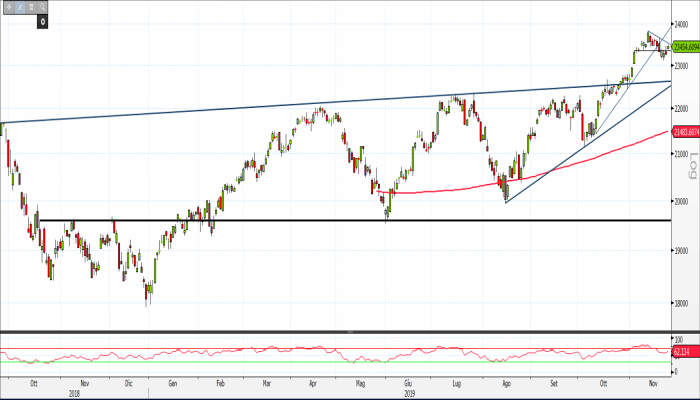Click the red RSI overbought line
This screenshot has width=700, height=400.
(x=300, y=349)
